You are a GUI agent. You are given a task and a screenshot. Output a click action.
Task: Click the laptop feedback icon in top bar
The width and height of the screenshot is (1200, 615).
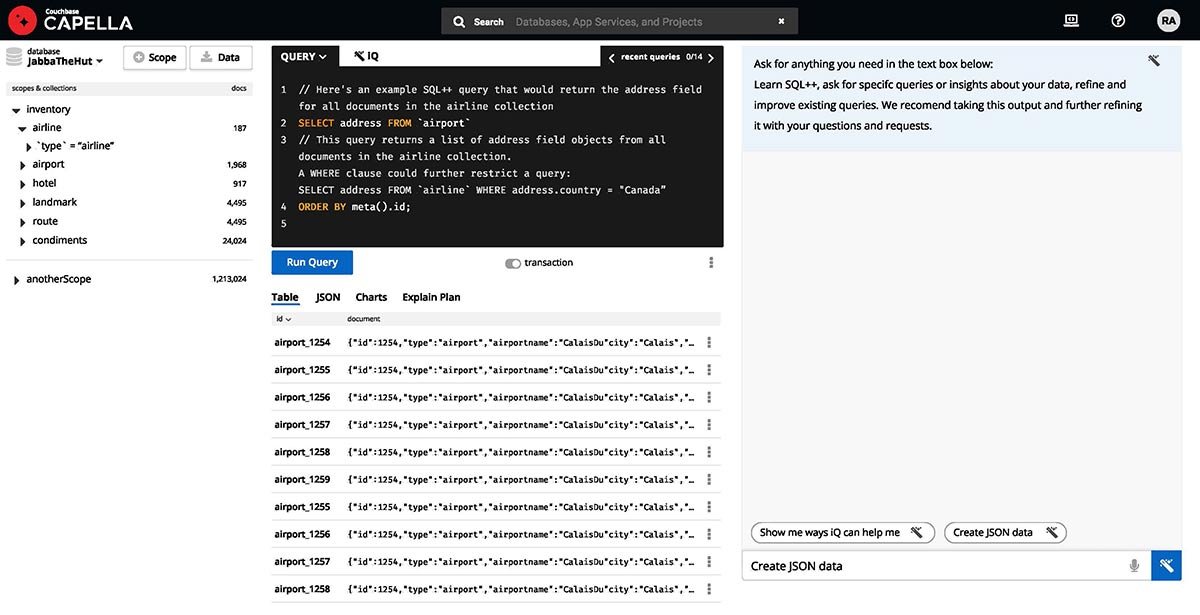pyautogui.click(x=1070, y=20)
